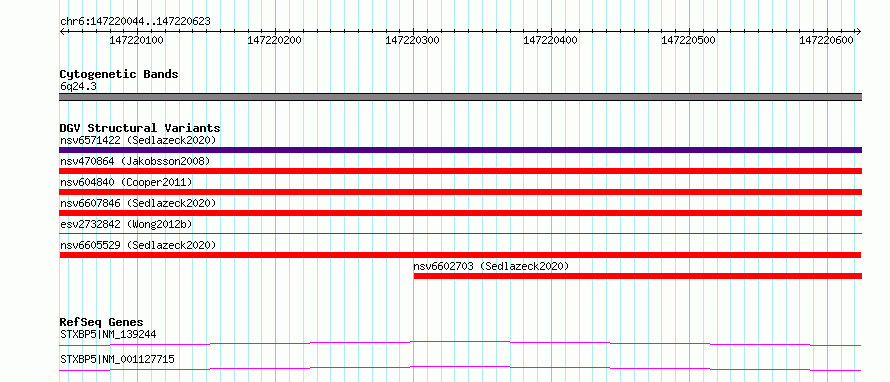Click STXBP5|NM_001127715 transcript label
Image resolution: width=890 pixels, height=382 pixels.
[117, 359]
